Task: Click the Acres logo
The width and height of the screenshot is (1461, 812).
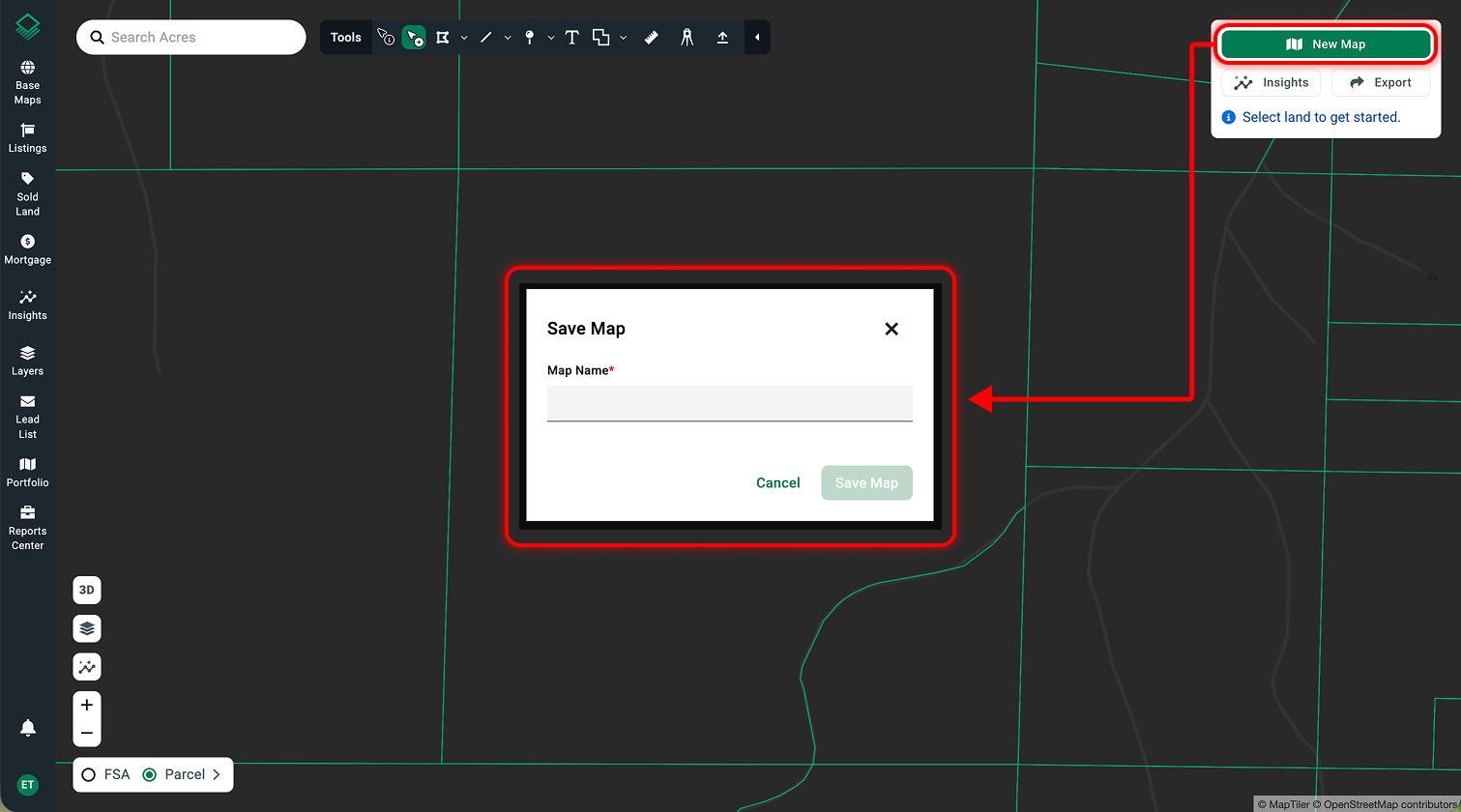Action: (28, 27)
